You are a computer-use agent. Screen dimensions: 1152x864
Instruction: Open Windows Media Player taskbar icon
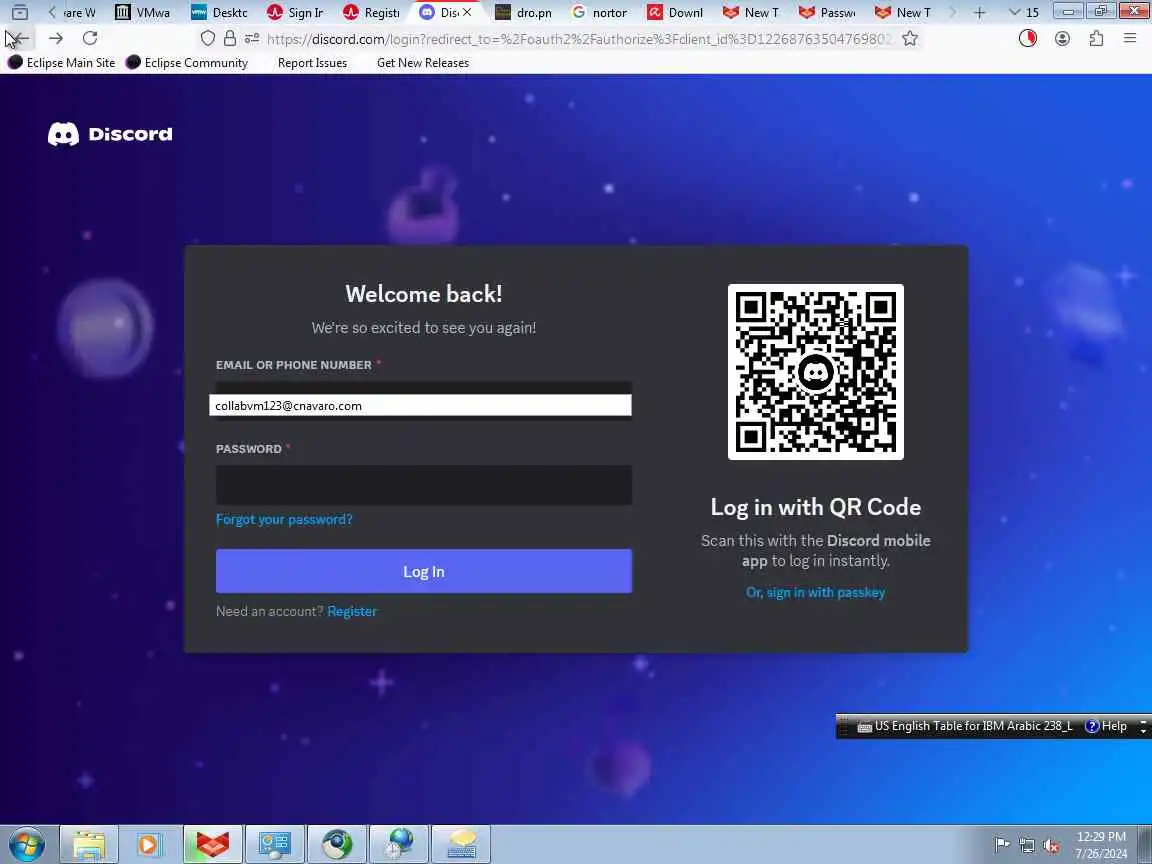150,845
